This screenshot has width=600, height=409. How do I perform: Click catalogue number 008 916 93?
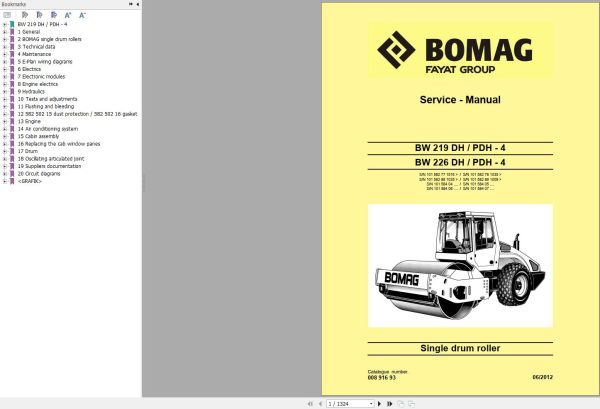(382, 378)
